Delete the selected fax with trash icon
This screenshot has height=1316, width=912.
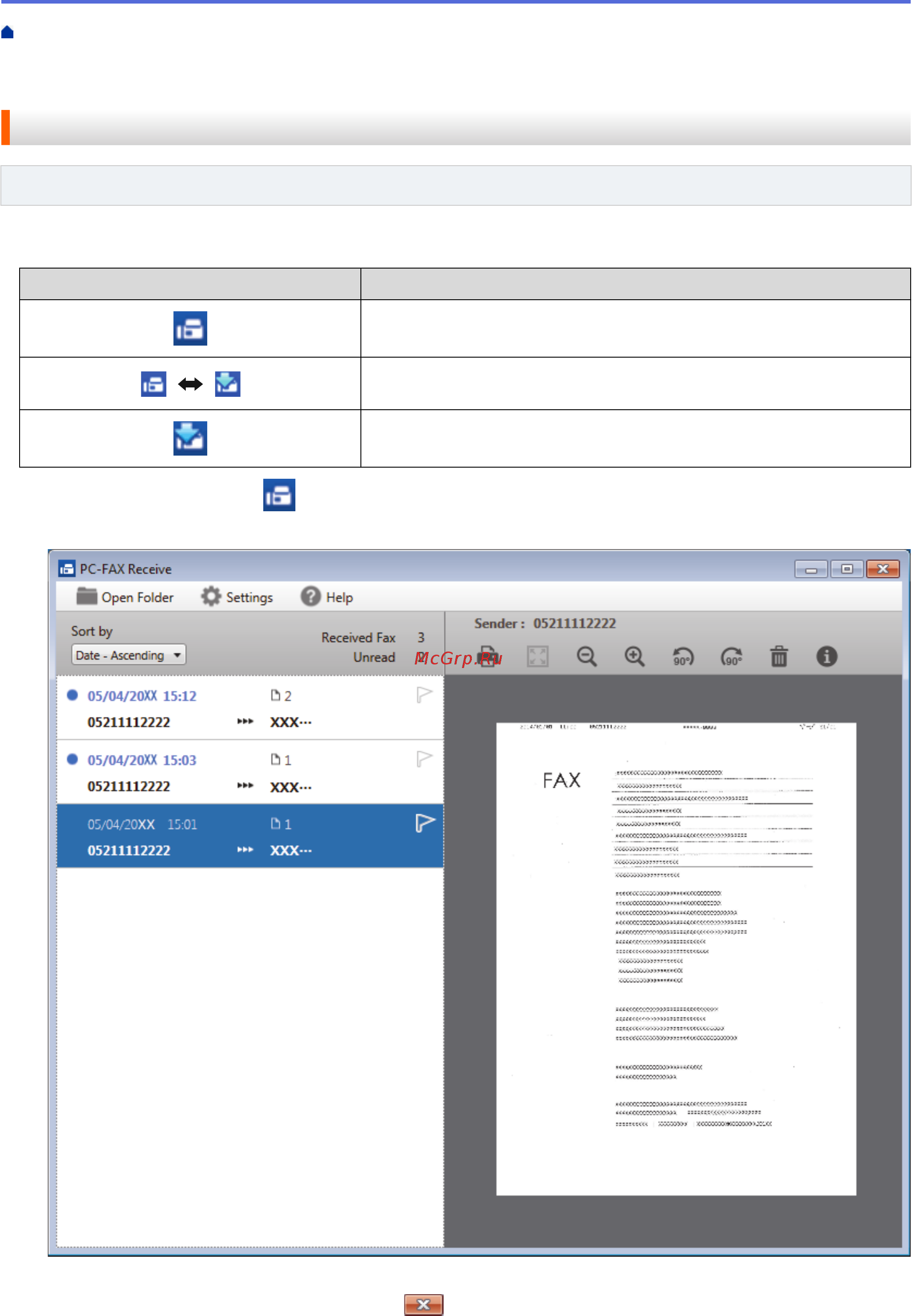[779, 657]
